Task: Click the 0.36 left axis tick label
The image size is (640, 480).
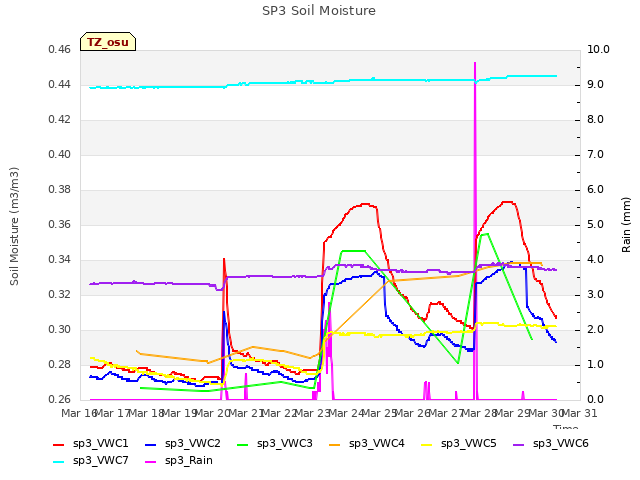Action: pos(60,225)
